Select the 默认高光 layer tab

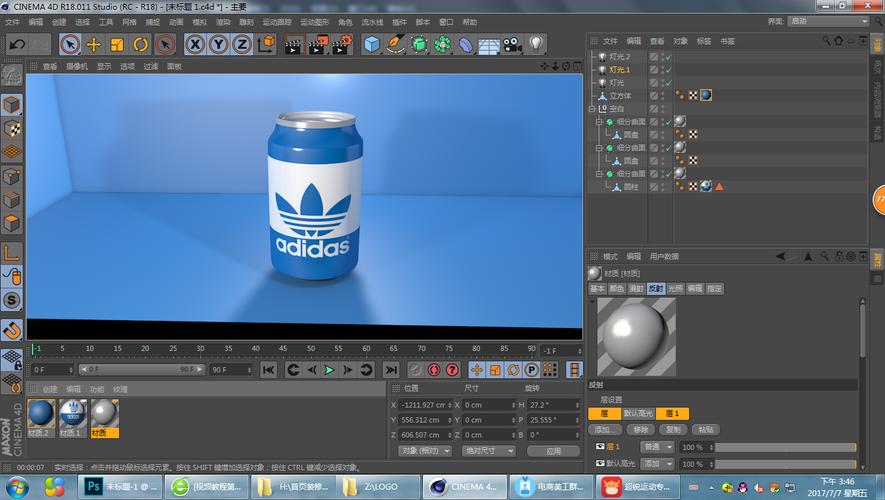point(638,414)
